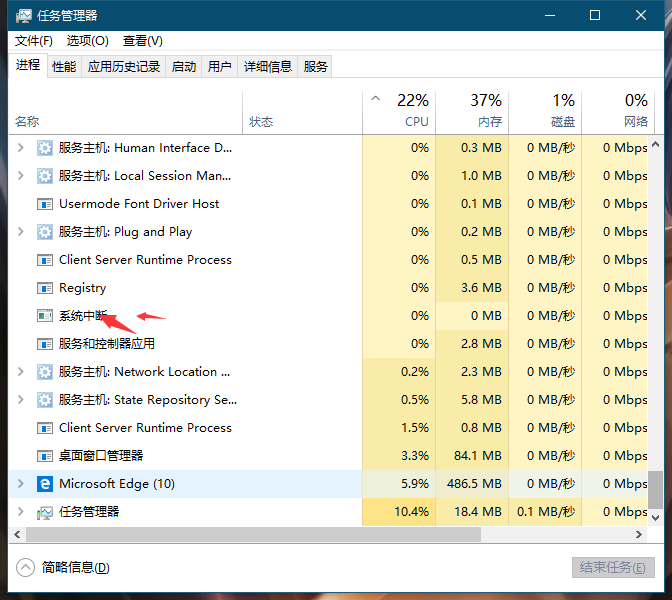Click the 任务管理器 process row icon
The image size is (672, 600).
click(44, 512)
